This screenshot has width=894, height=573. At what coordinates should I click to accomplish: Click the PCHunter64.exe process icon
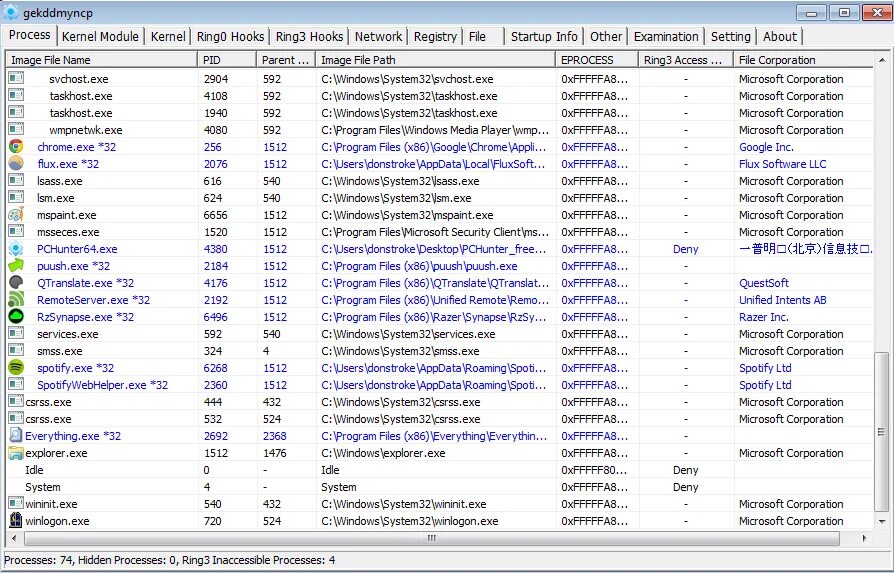pyautogui.click(x=16, y=249)
